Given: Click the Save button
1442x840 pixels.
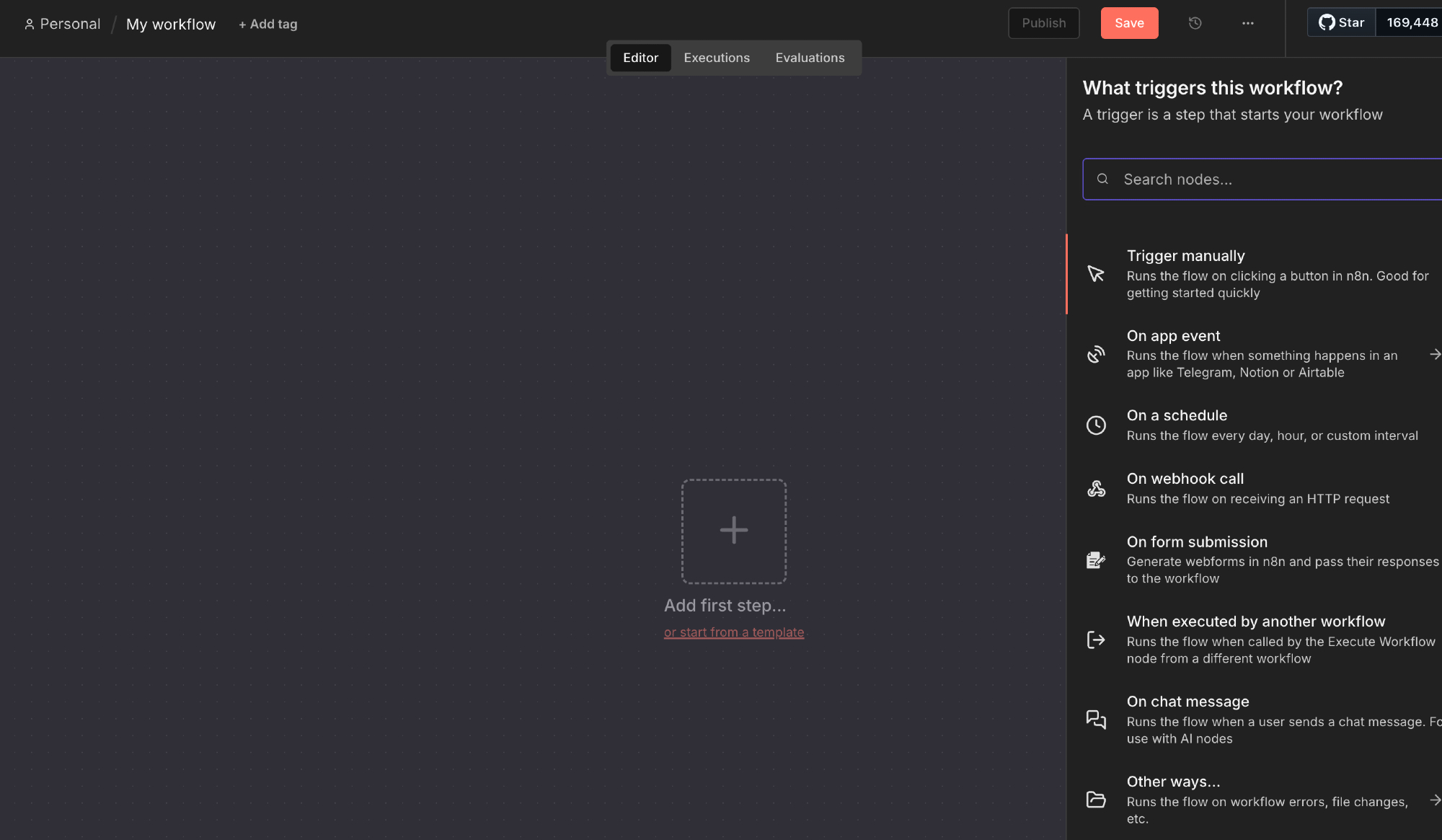Looking at the screenshot, I should (1129, 23).
